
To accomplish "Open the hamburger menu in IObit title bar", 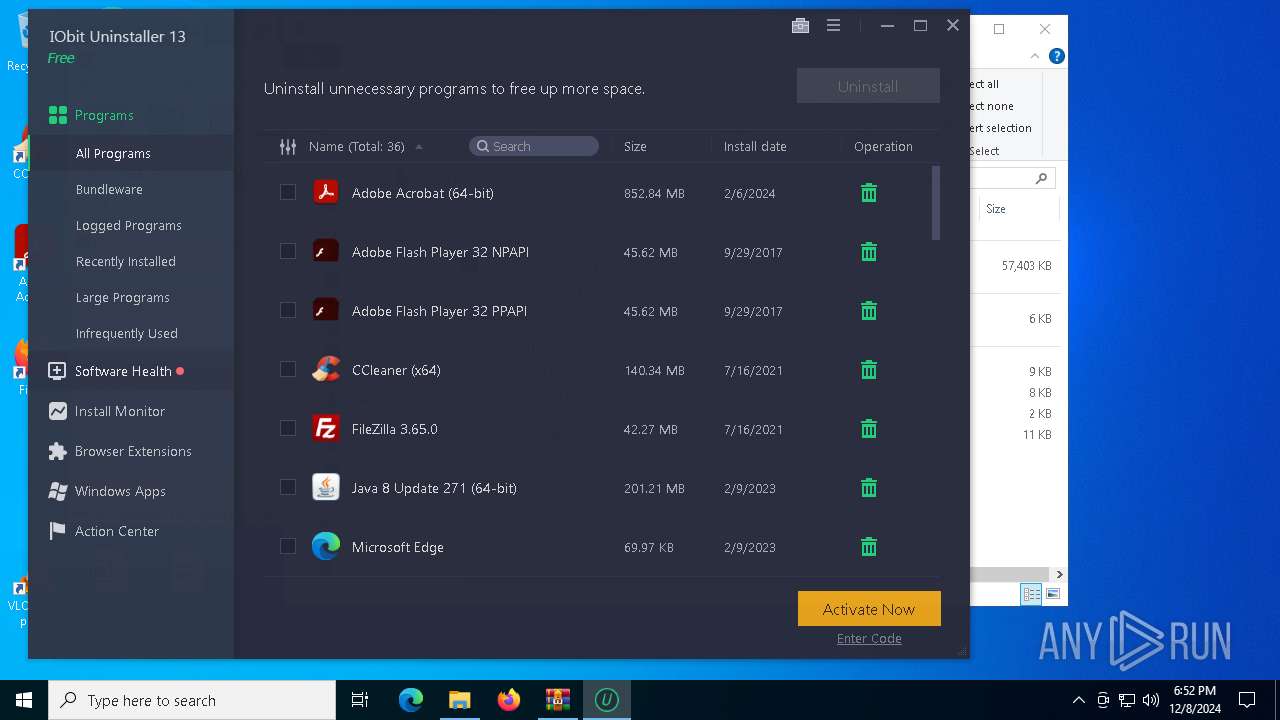I will 833,26.
